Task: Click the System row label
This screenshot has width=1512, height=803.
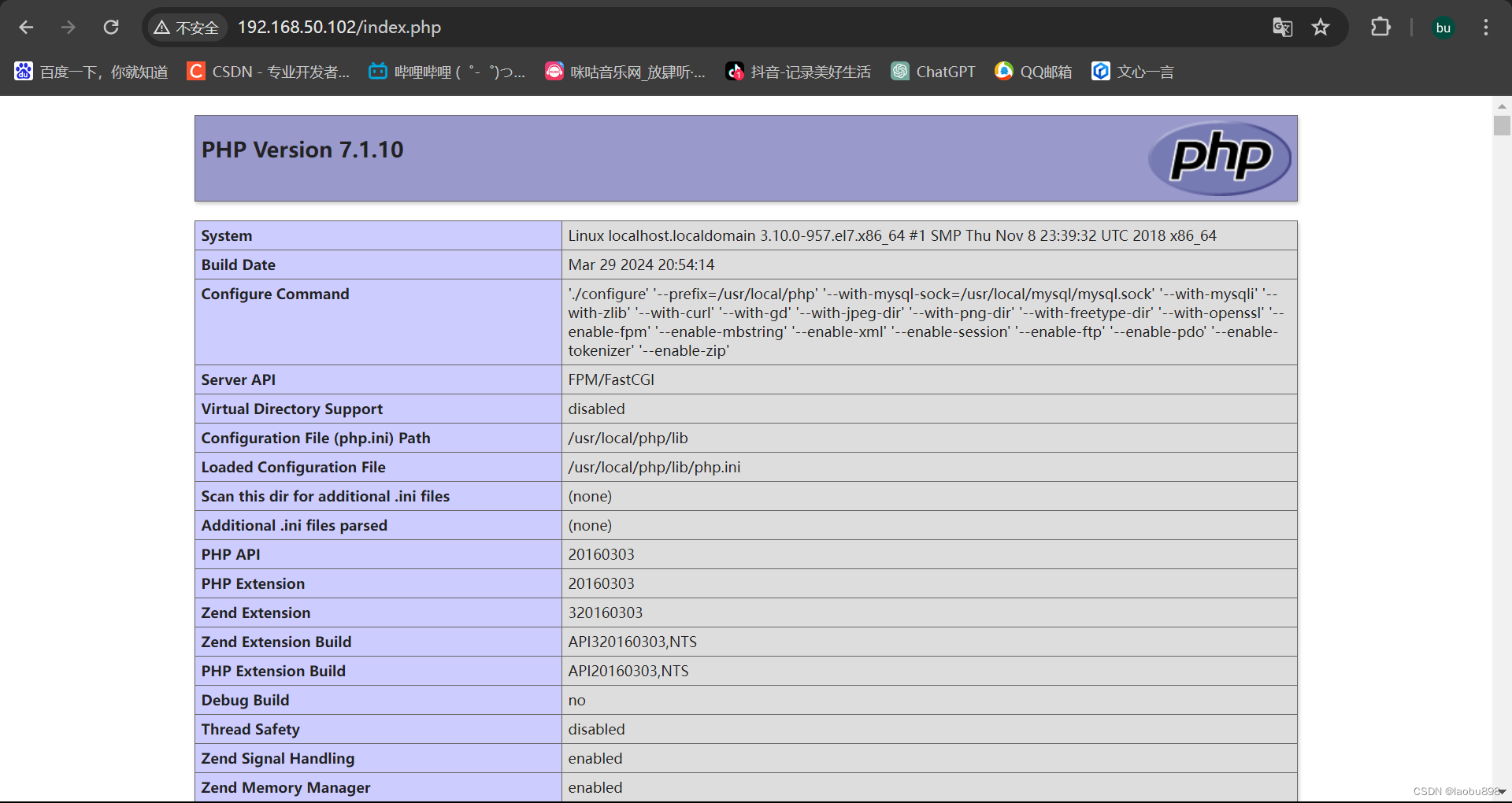Action: (x=227, y=235)
